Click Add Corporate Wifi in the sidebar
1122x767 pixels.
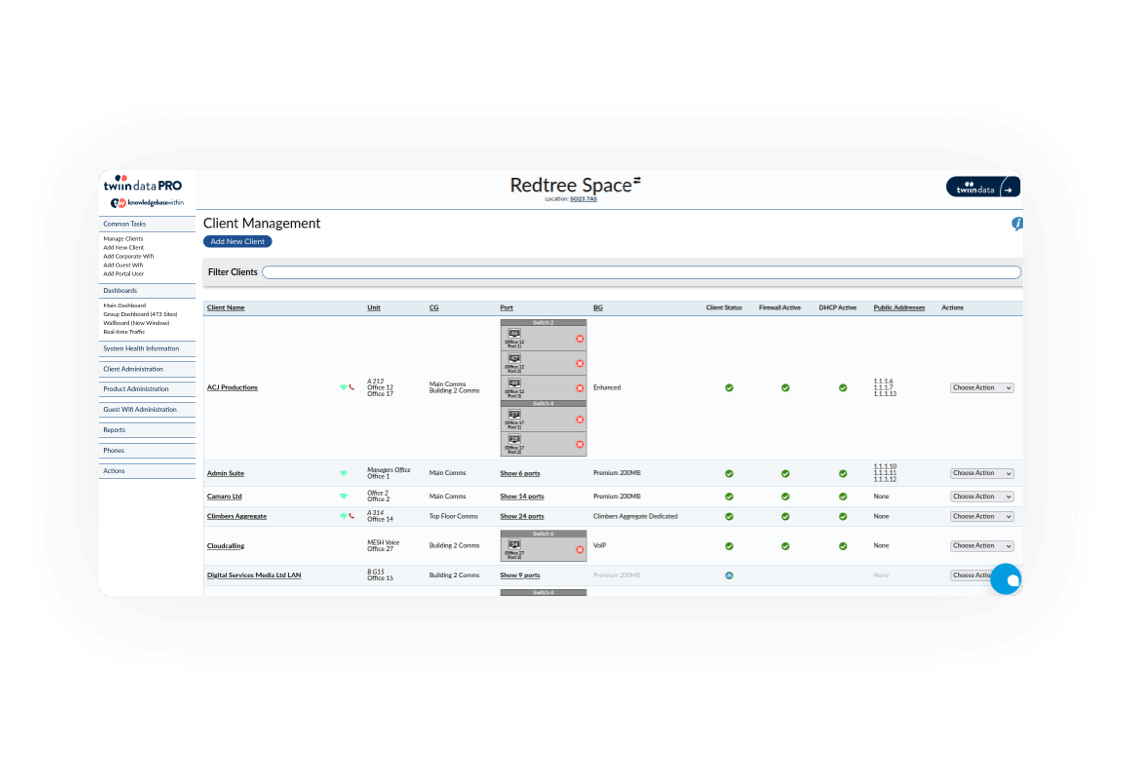129,256
